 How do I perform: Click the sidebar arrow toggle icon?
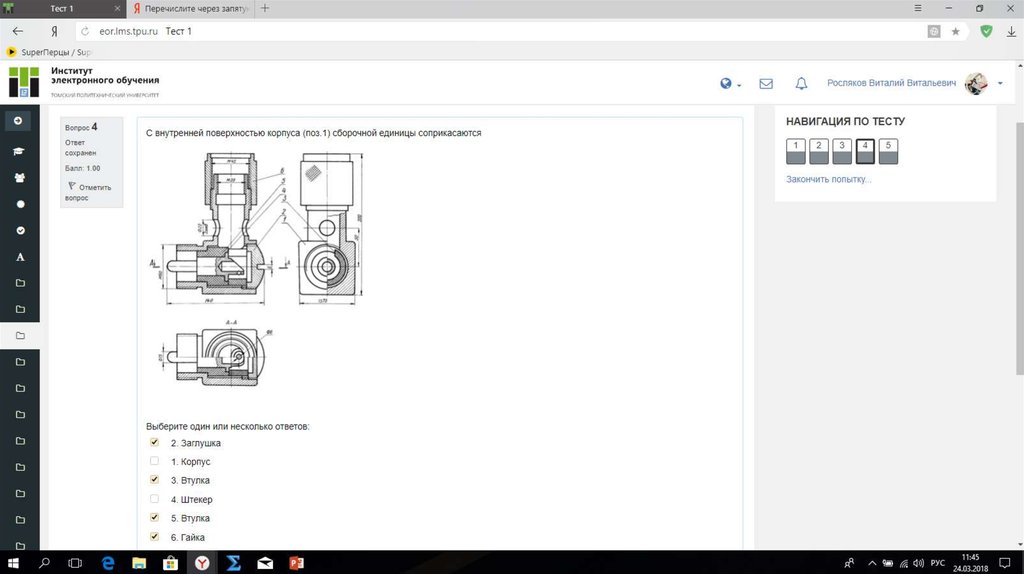point(19,121)
